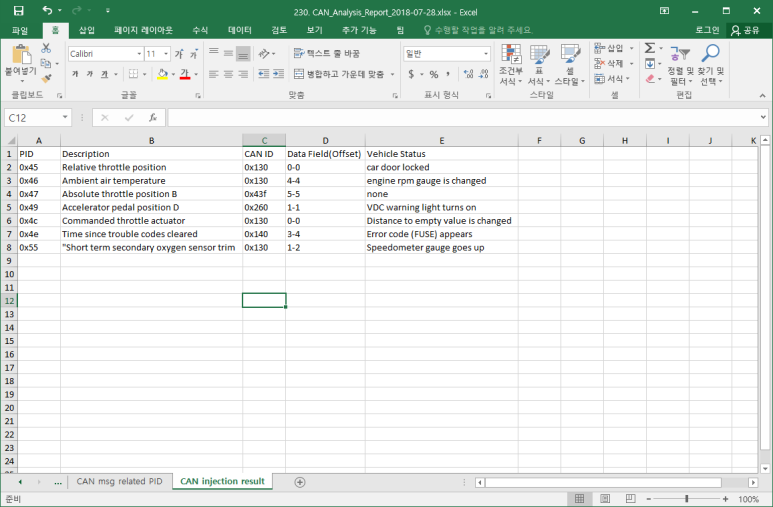Image resolution: width=773 pixels, height=507 pixels.
Task: Open the font name dropdown
Action: point(140,54)
